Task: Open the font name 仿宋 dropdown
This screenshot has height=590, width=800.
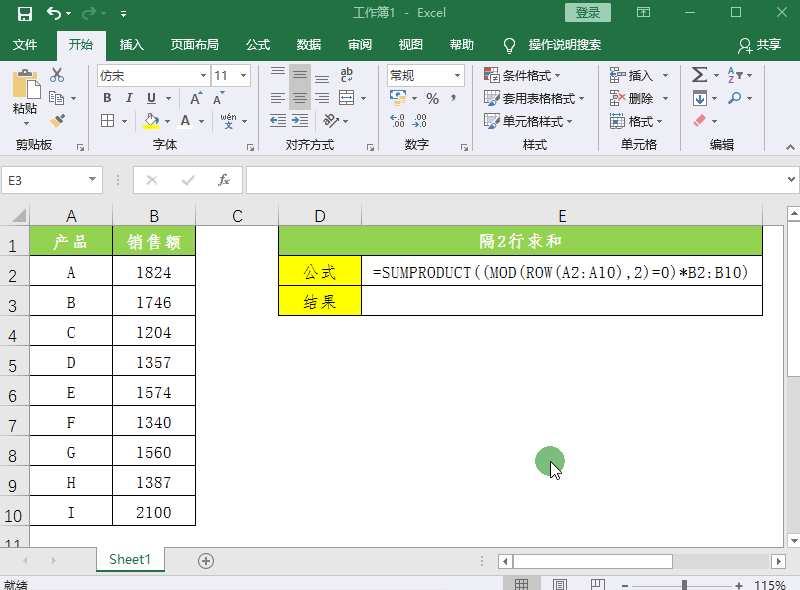Action: point(203,75)
